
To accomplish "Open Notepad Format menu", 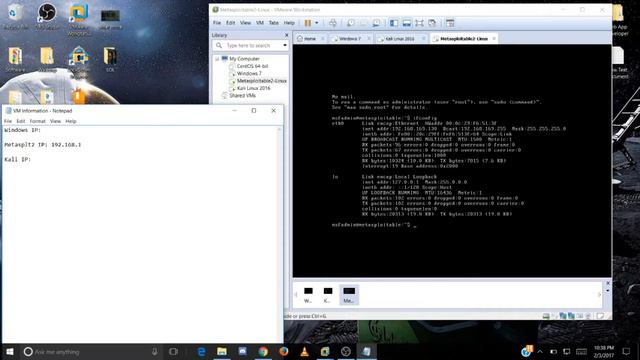I will tap(38, 121).
